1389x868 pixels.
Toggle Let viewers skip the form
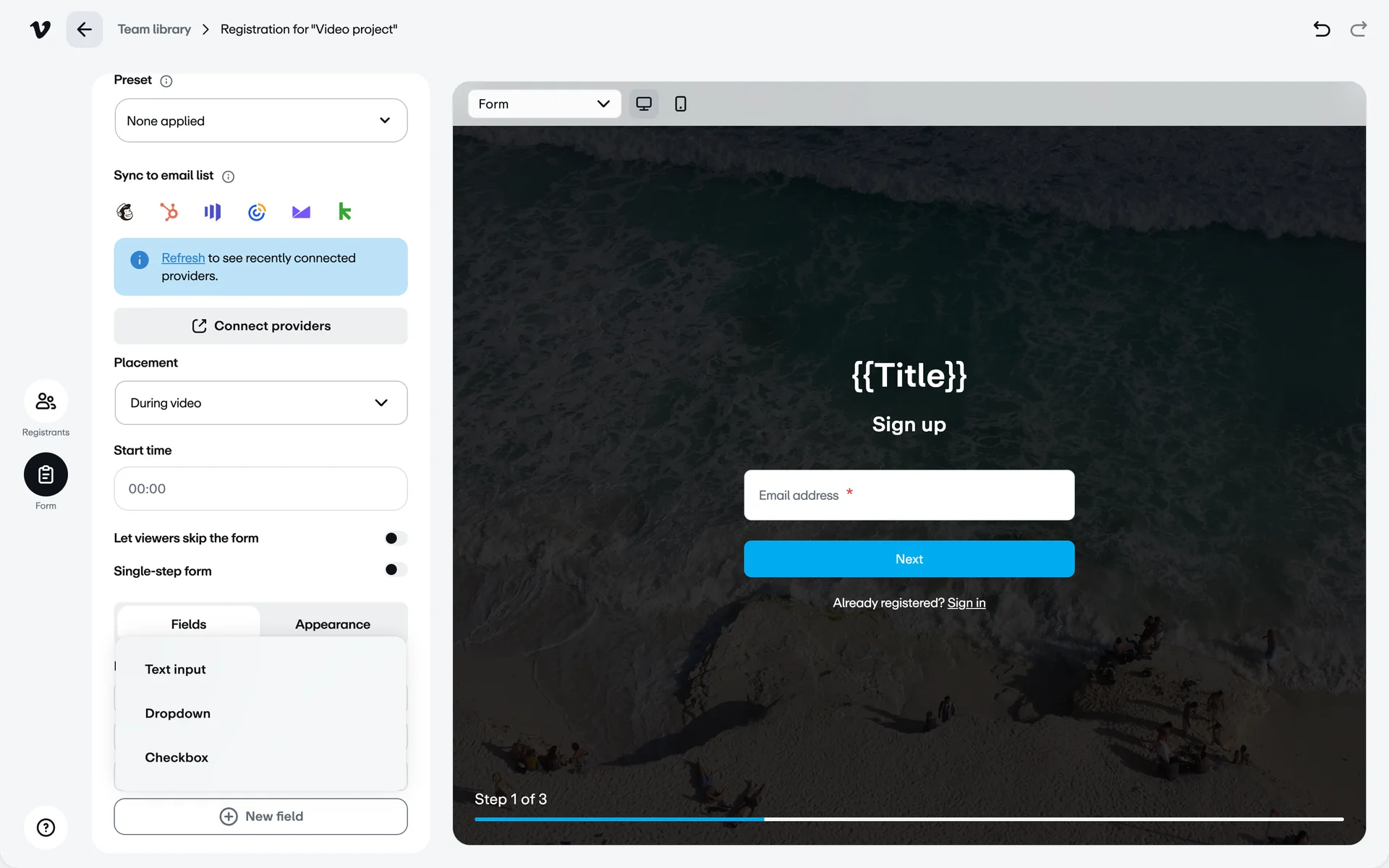[x=396, y=538]
